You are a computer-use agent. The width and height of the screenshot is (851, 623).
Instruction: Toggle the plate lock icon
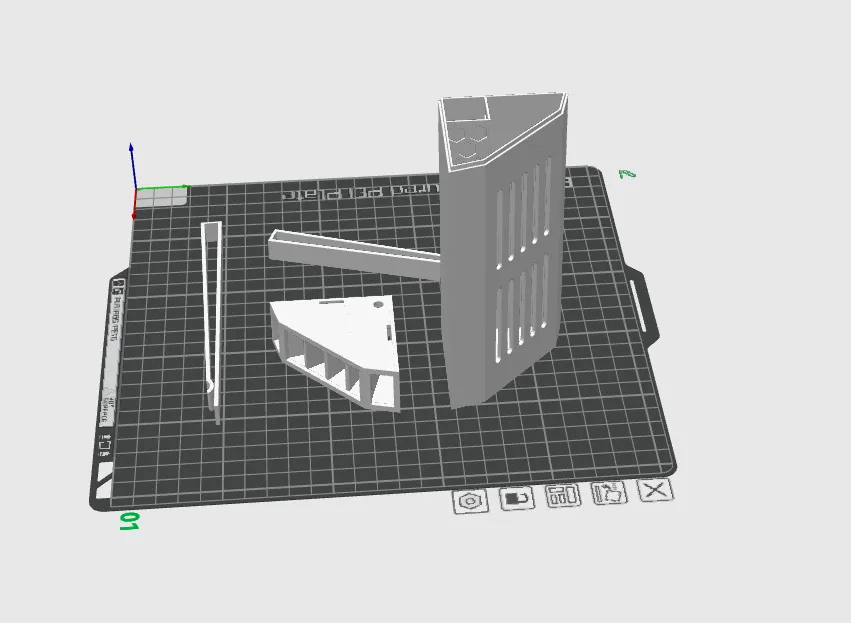pyautogui.click(x=516, y=498)
